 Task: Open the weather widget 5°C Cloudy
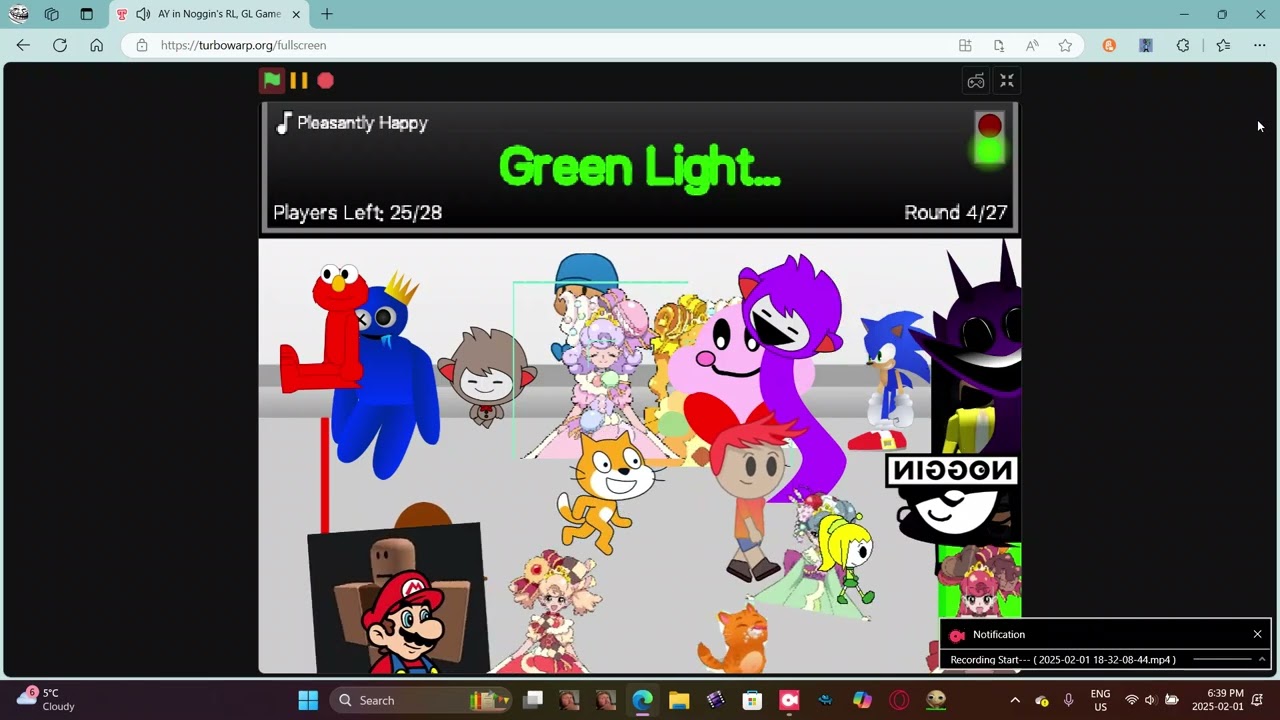(x=47, y=699)
